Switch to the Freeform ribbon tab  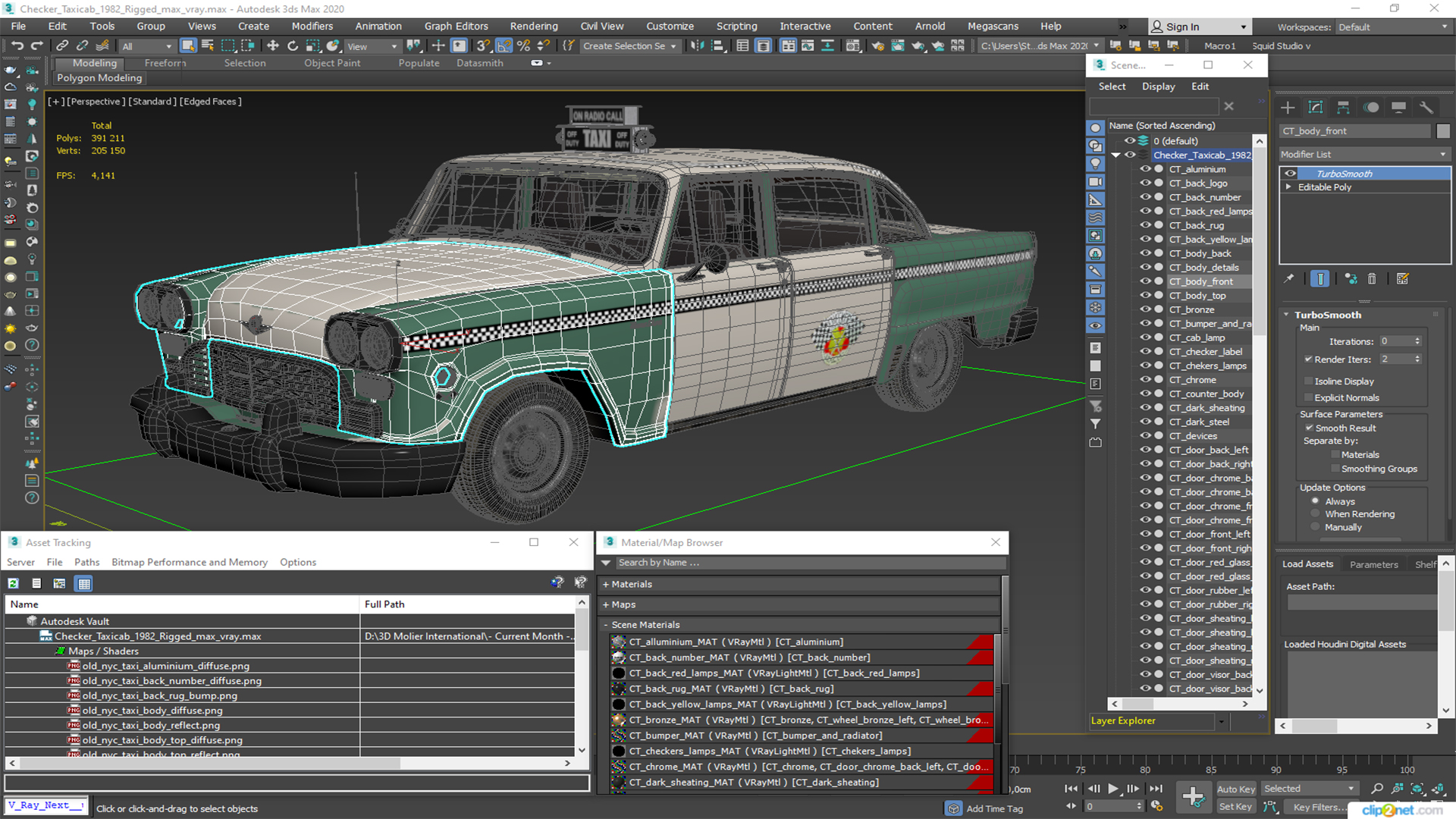point(165,63)
